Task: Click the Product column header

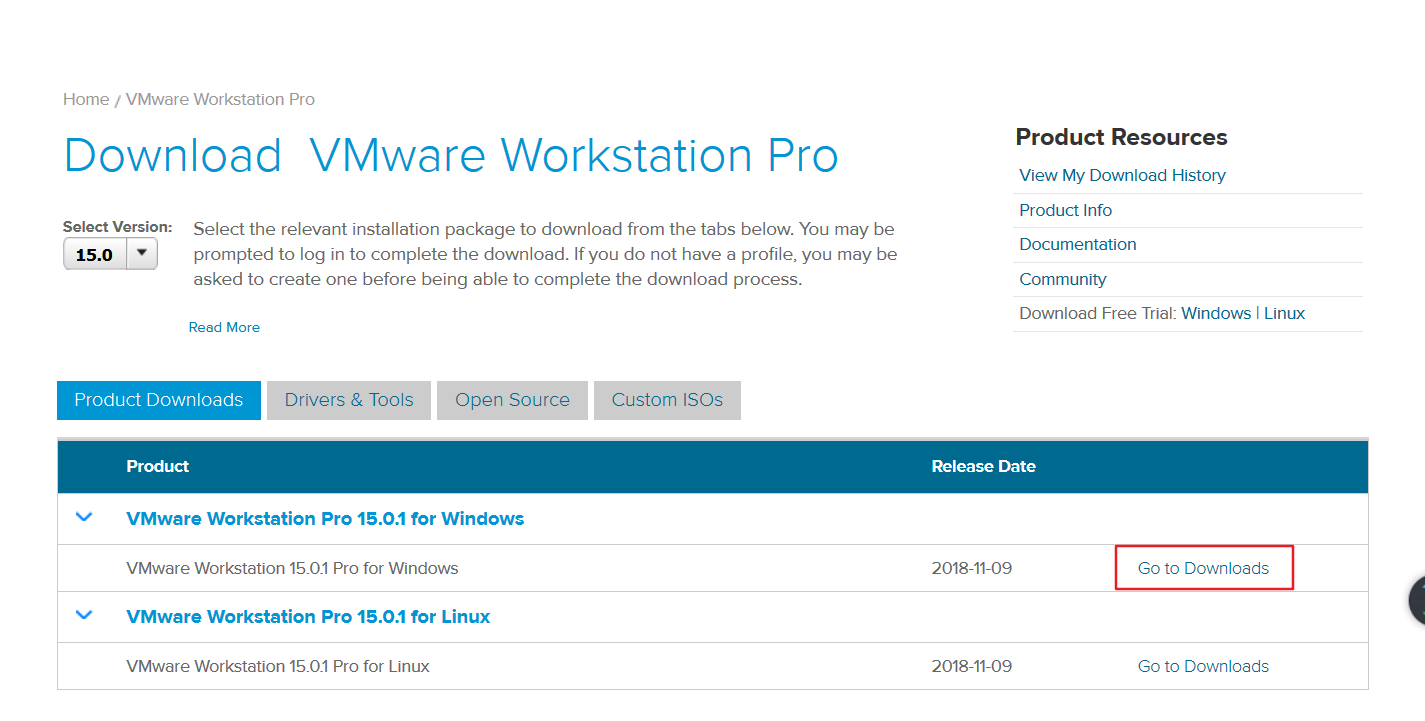Action: tap(158, 466)
